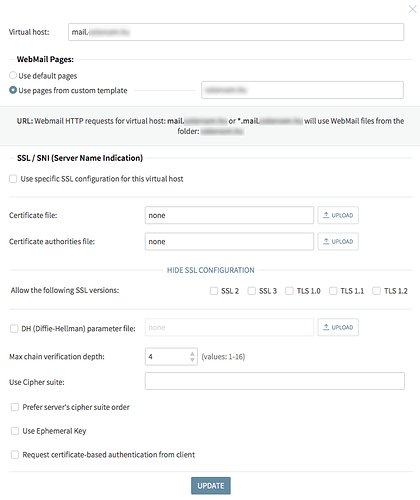Close the virtual host dialog

[412, 9]
